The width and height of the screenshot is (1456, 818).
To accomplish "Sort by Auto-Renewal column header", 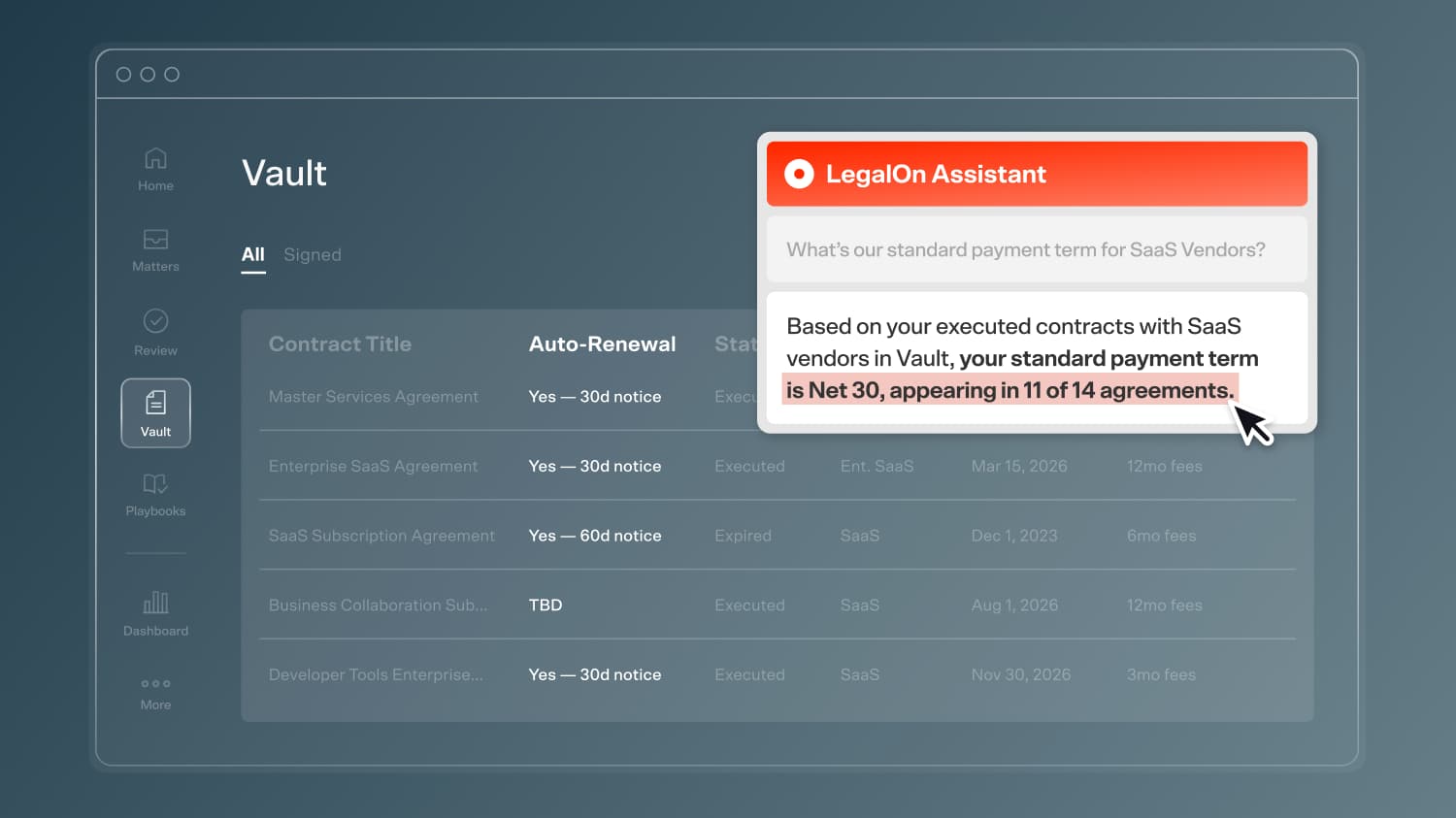I will point(602,344).
